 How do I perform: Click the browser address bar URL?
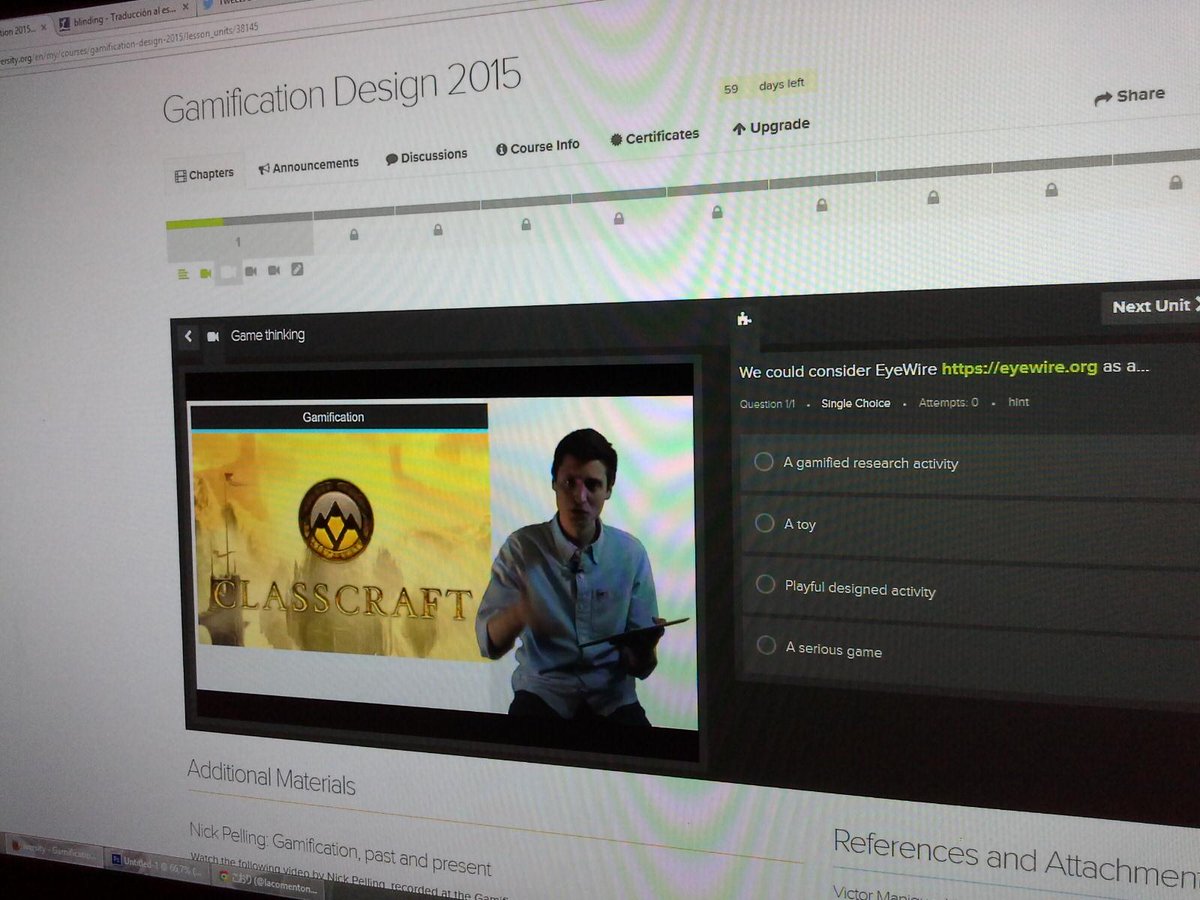130,43
